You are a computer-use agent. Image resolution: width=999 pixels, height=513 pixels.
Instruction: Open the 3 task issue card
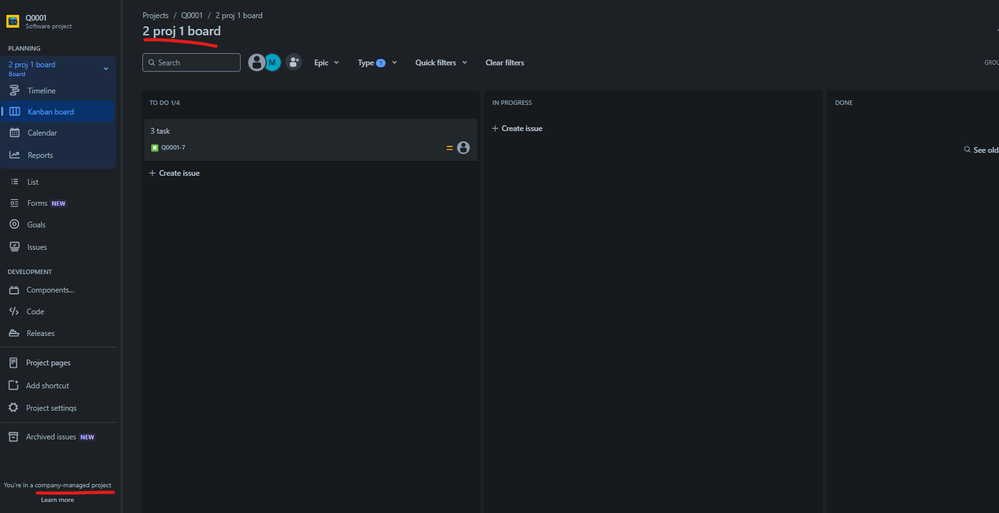[311, 140]
